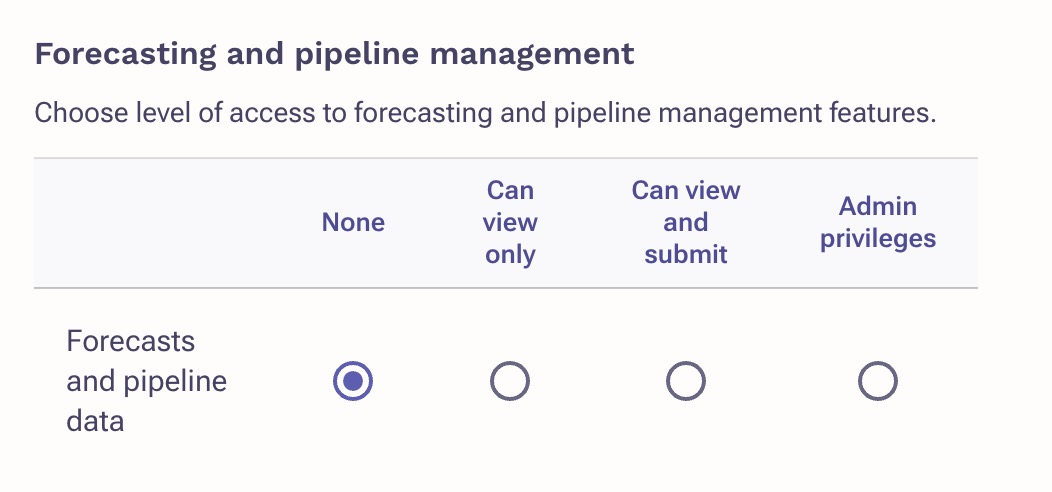The height and width of the screenshot is (492, 1052).
Task: Set forecasts access to Can view and submit
Action: pyautogui.click(x=686, y=381)
